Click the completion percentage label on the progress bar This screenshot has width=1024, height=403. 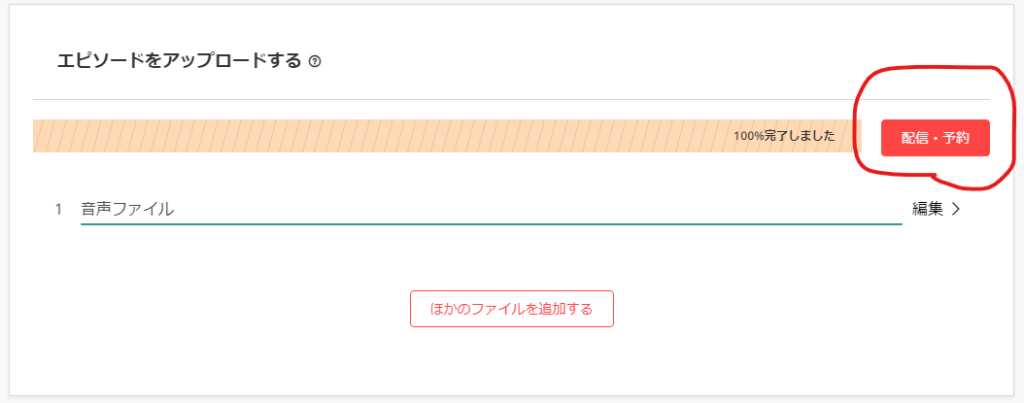pyautogui.click(x=784, y=136)
